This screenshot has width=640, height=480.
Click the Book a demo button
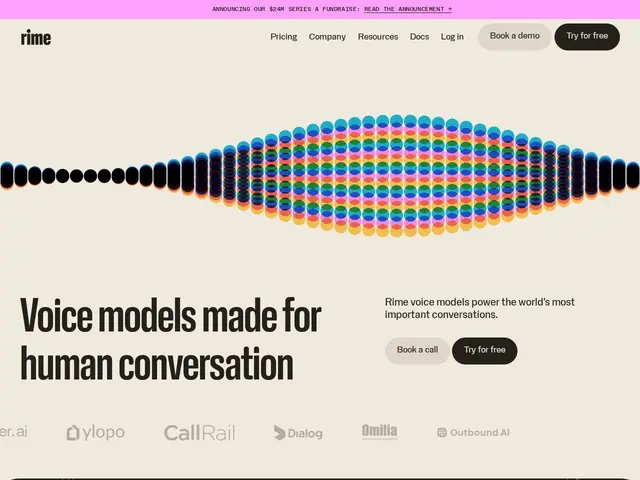coord(515,37)
